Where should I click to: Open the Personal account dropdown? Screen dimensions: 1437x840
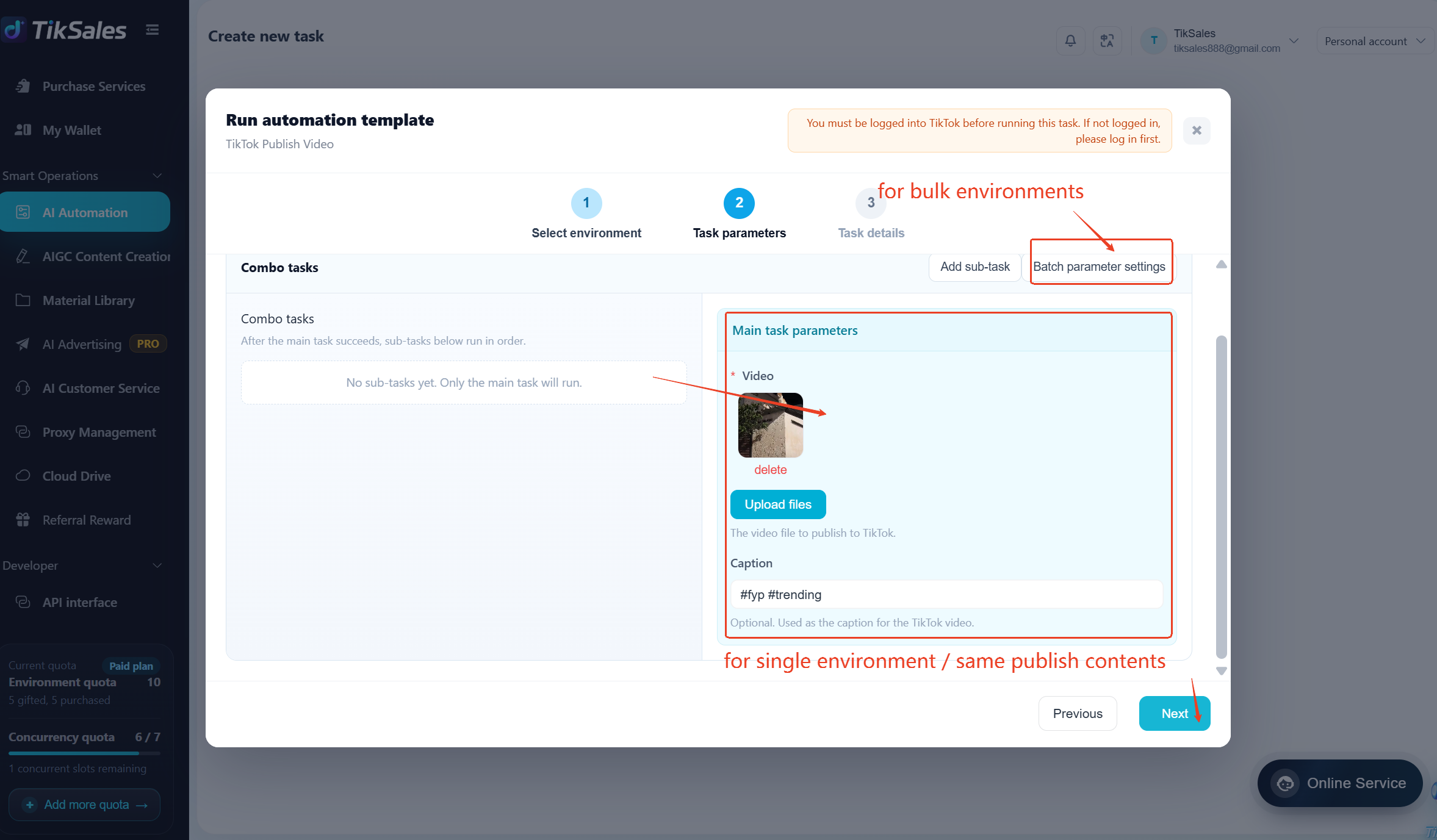click(1374, 41)
